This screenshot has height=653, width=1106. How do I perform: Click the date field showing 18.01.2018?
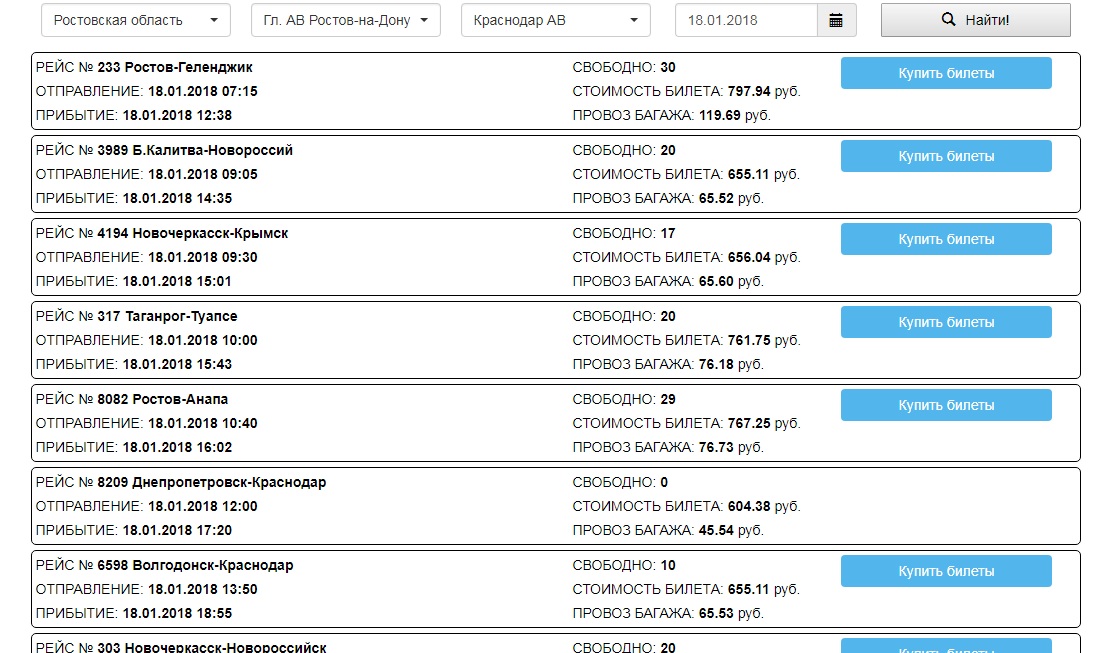pyautogui.click(x=746, y=20)
